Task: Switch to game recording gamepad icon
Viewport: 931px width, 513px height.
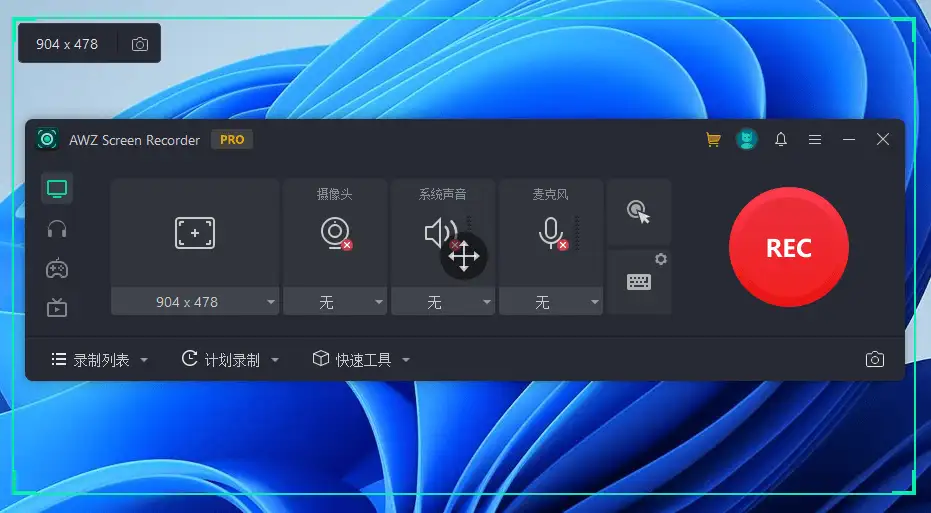Action: pyautogui.click(x=57, y=268)
